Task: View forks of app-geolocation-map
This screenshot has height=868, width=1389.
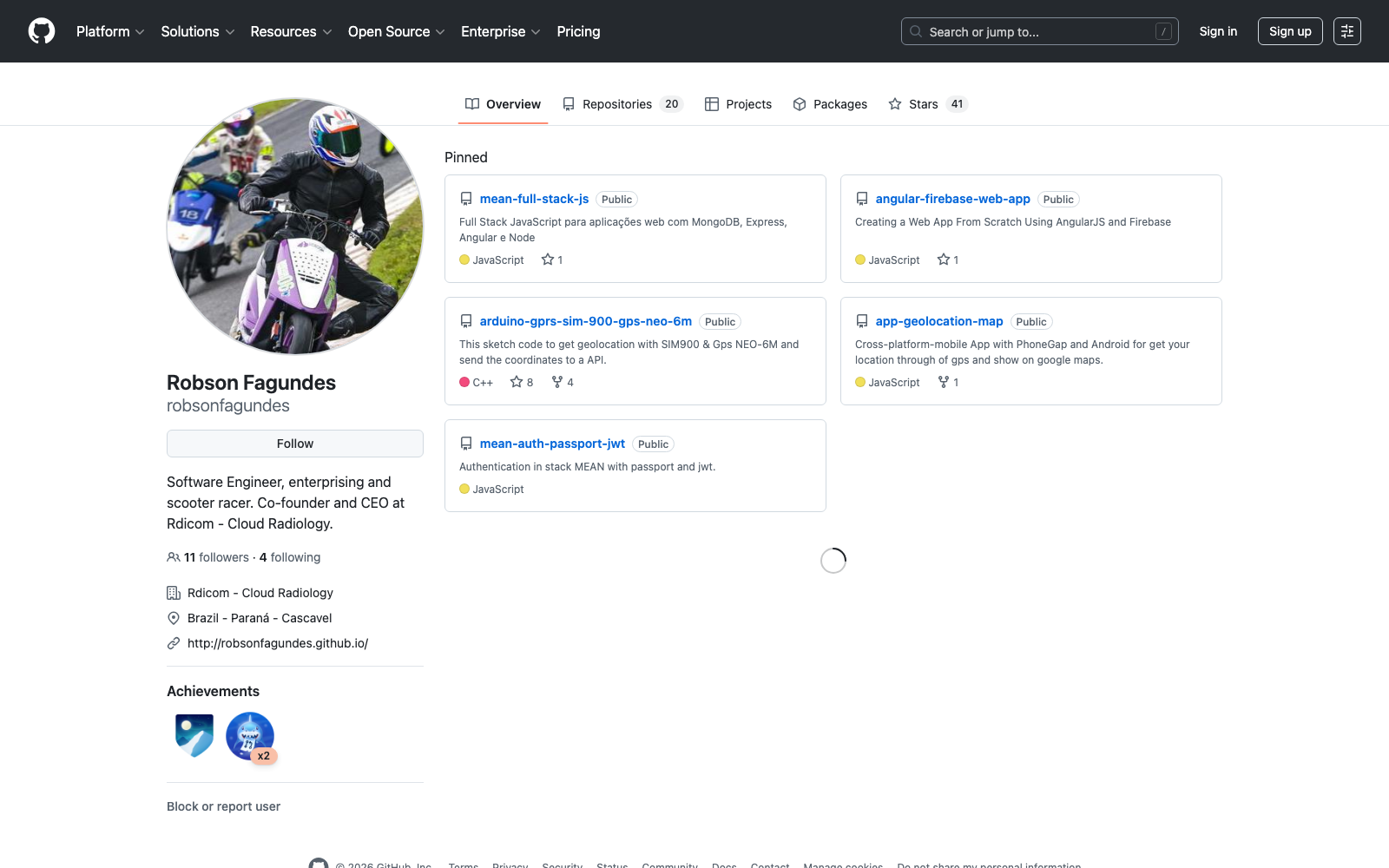Action: 948,382
